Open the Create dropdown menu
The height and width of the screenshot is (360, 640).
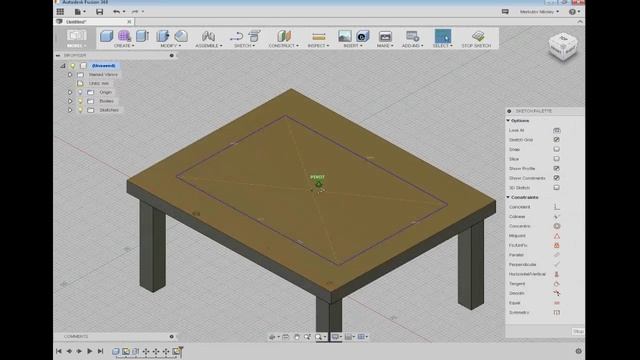click(124, 46)
